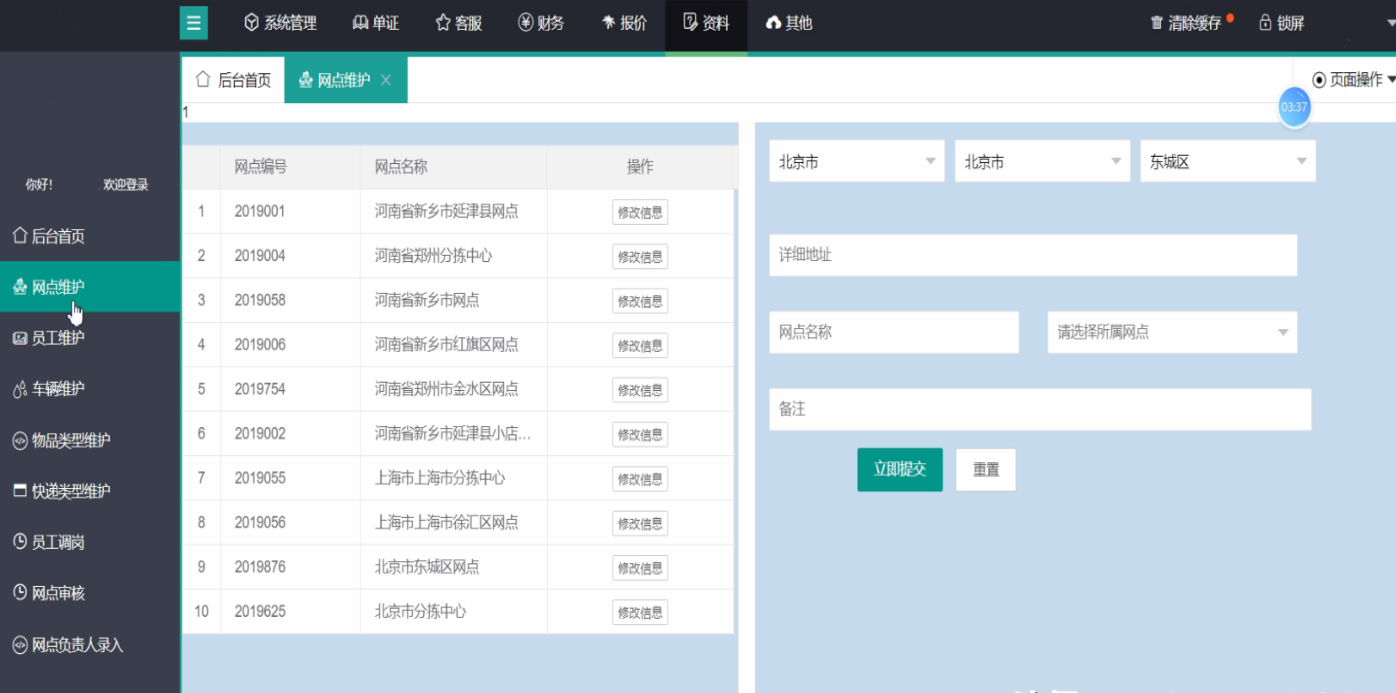Open the 页面操作 dropdown menu
1396x693 pixels.
click(x=1354, y=80)
